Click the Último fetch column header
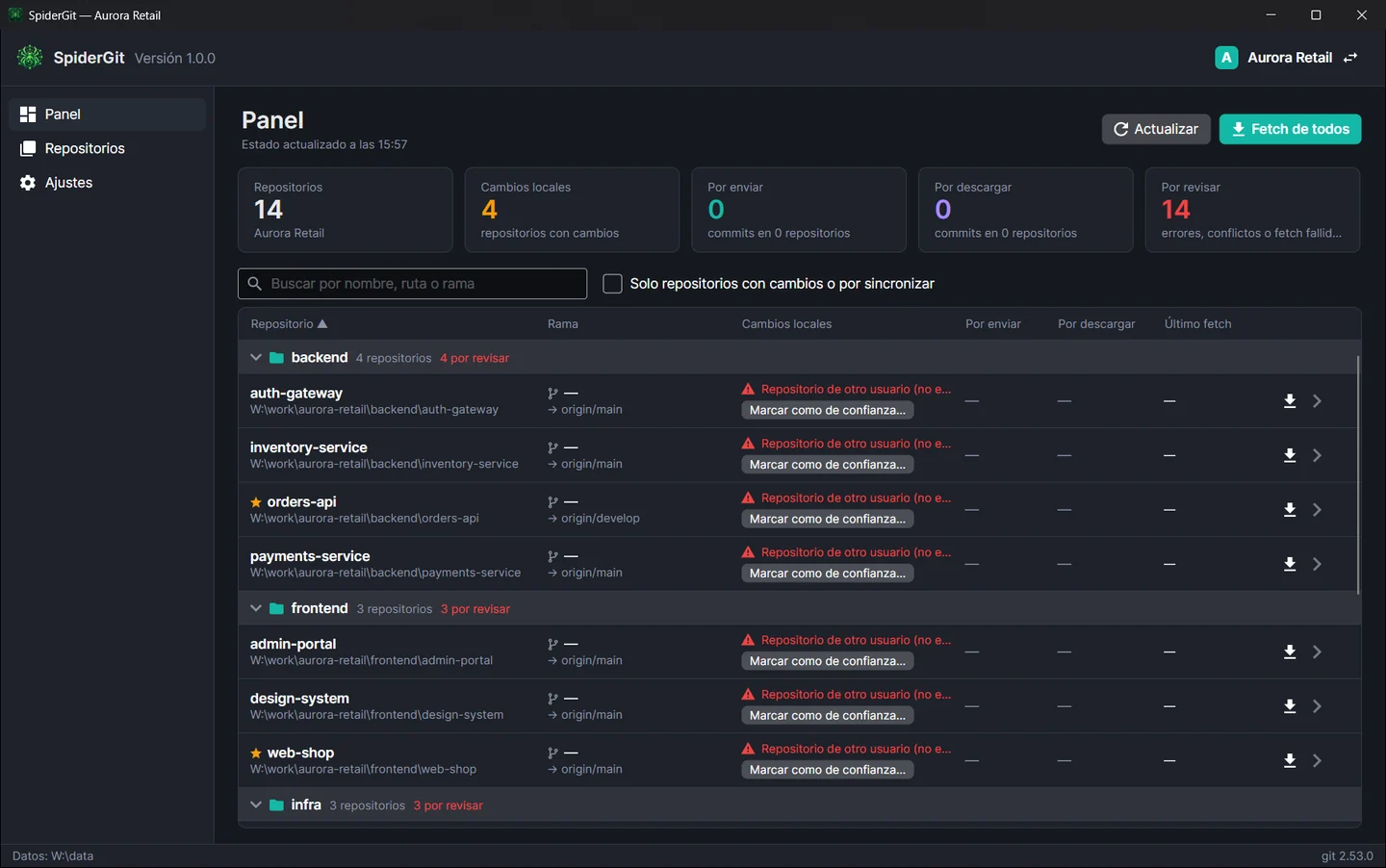 [x=1197, y=324]
